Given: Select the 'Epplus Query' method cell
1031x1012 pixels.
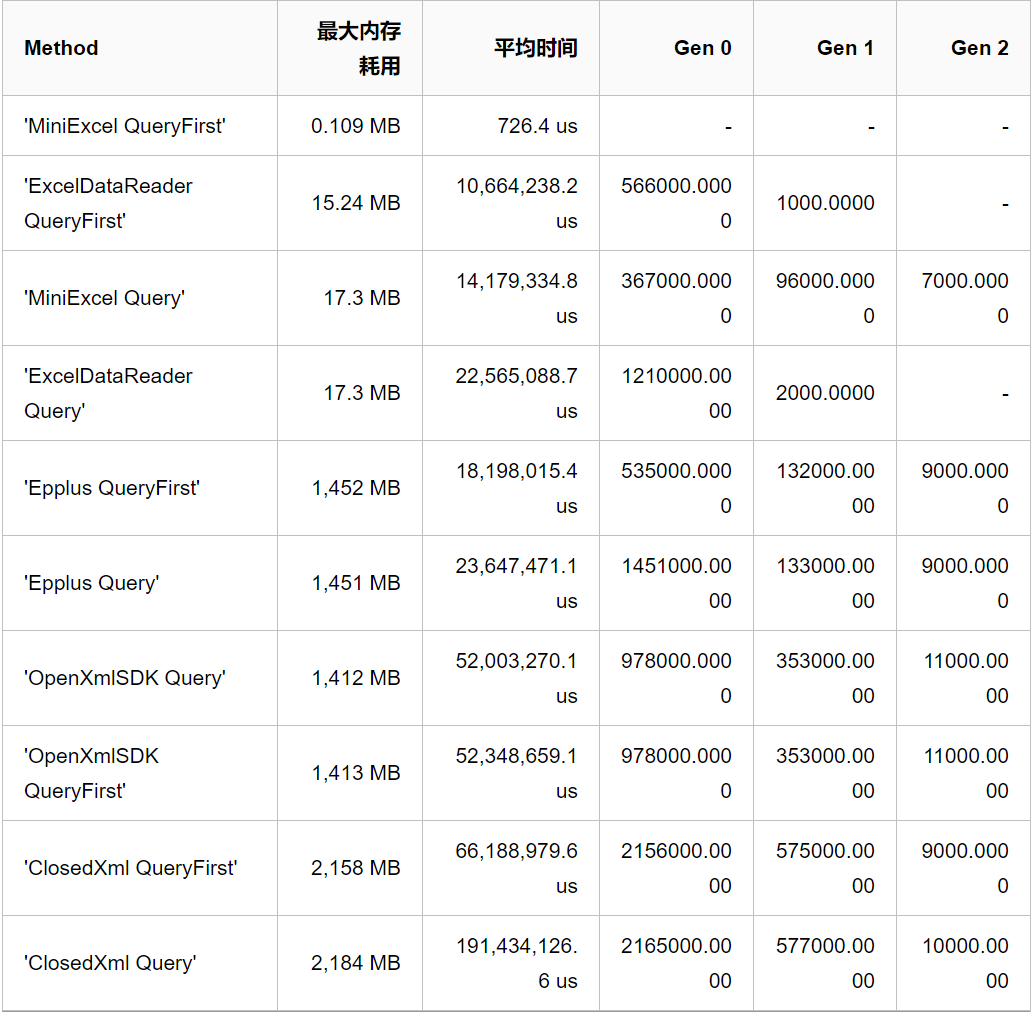Looking at the screenshot, I should (91, 583).
